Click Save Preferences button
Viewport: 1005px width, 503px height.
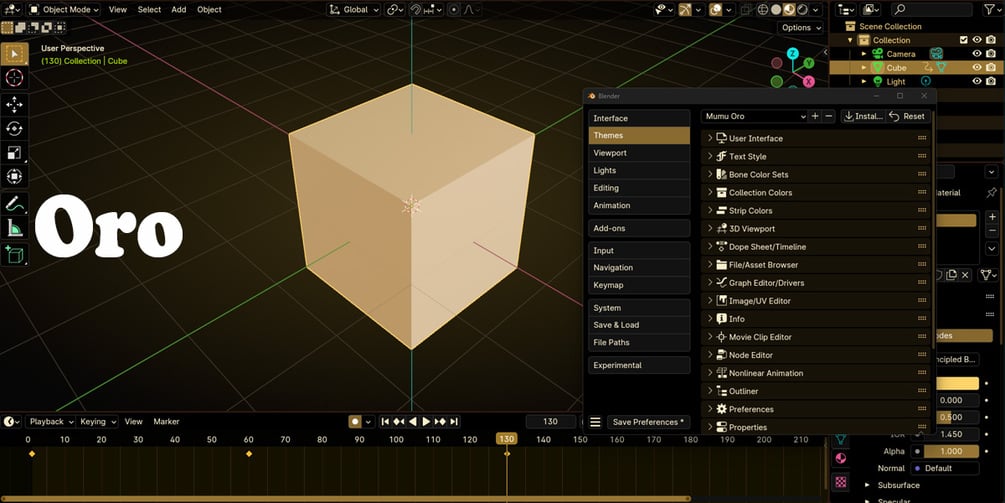tap(649, 422)
